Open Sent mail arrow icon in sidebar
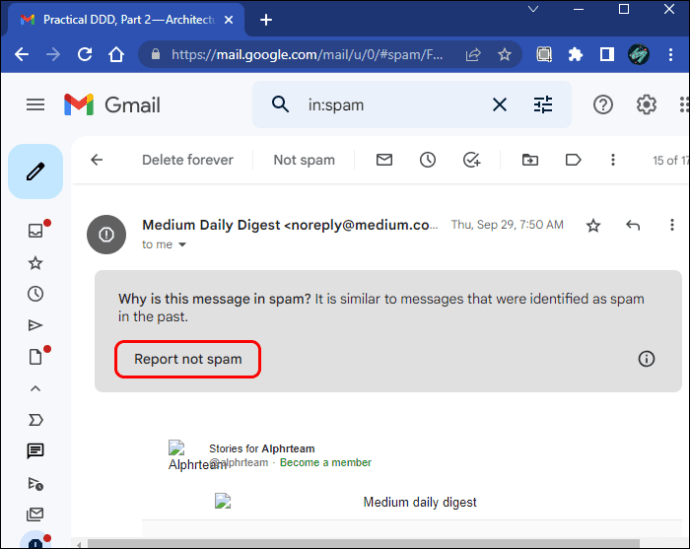 click(36, 325)
